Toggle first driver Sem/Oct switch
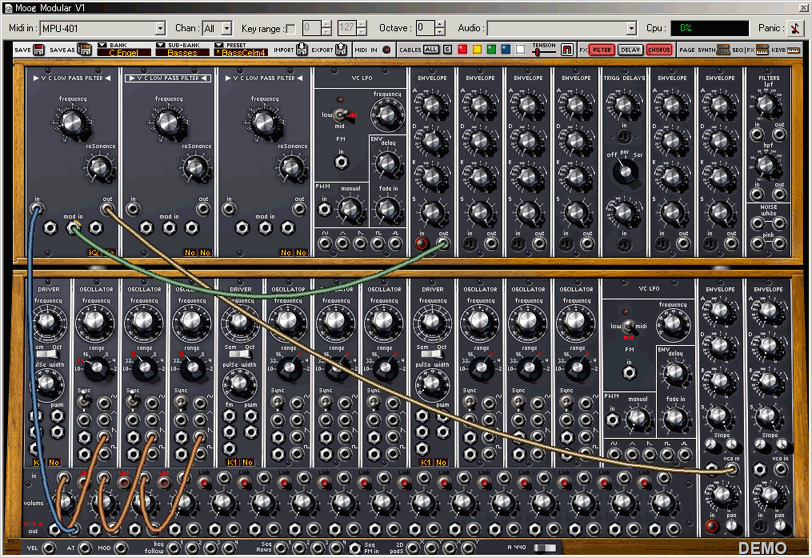Screen dimensions: 812x558 coord(48,354)
